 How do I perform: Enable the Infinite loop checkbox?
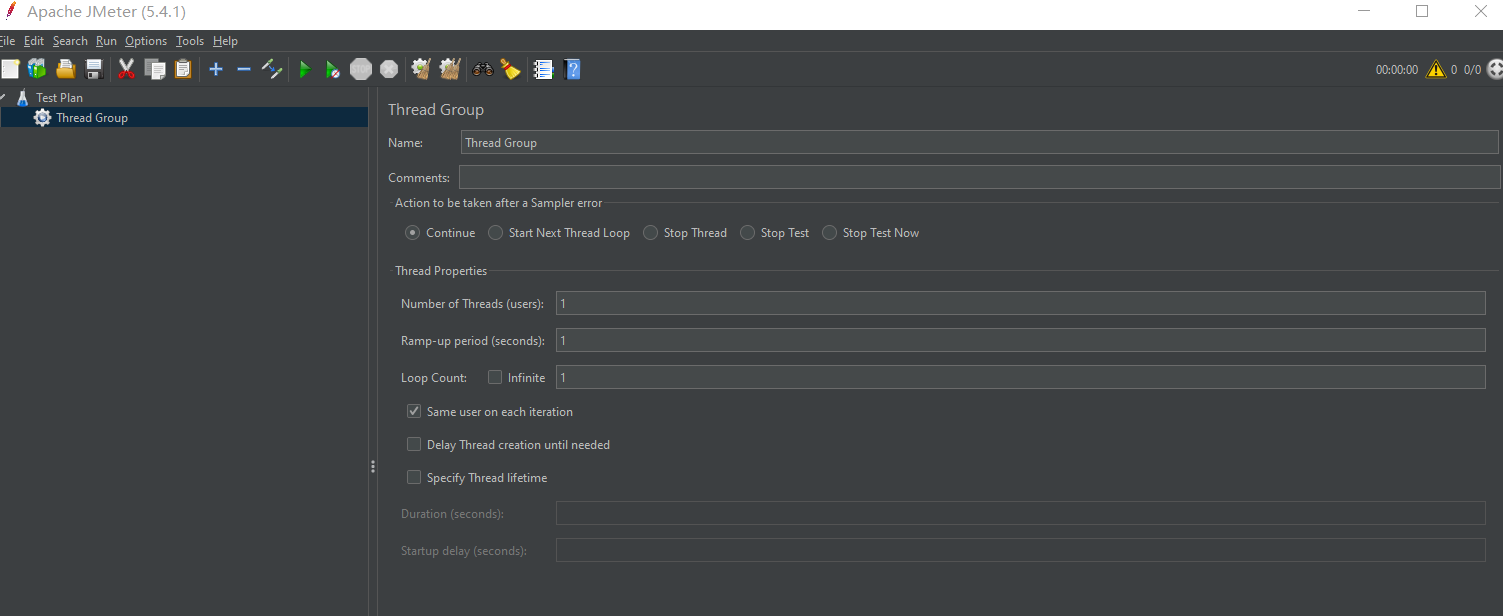[495, 378]
